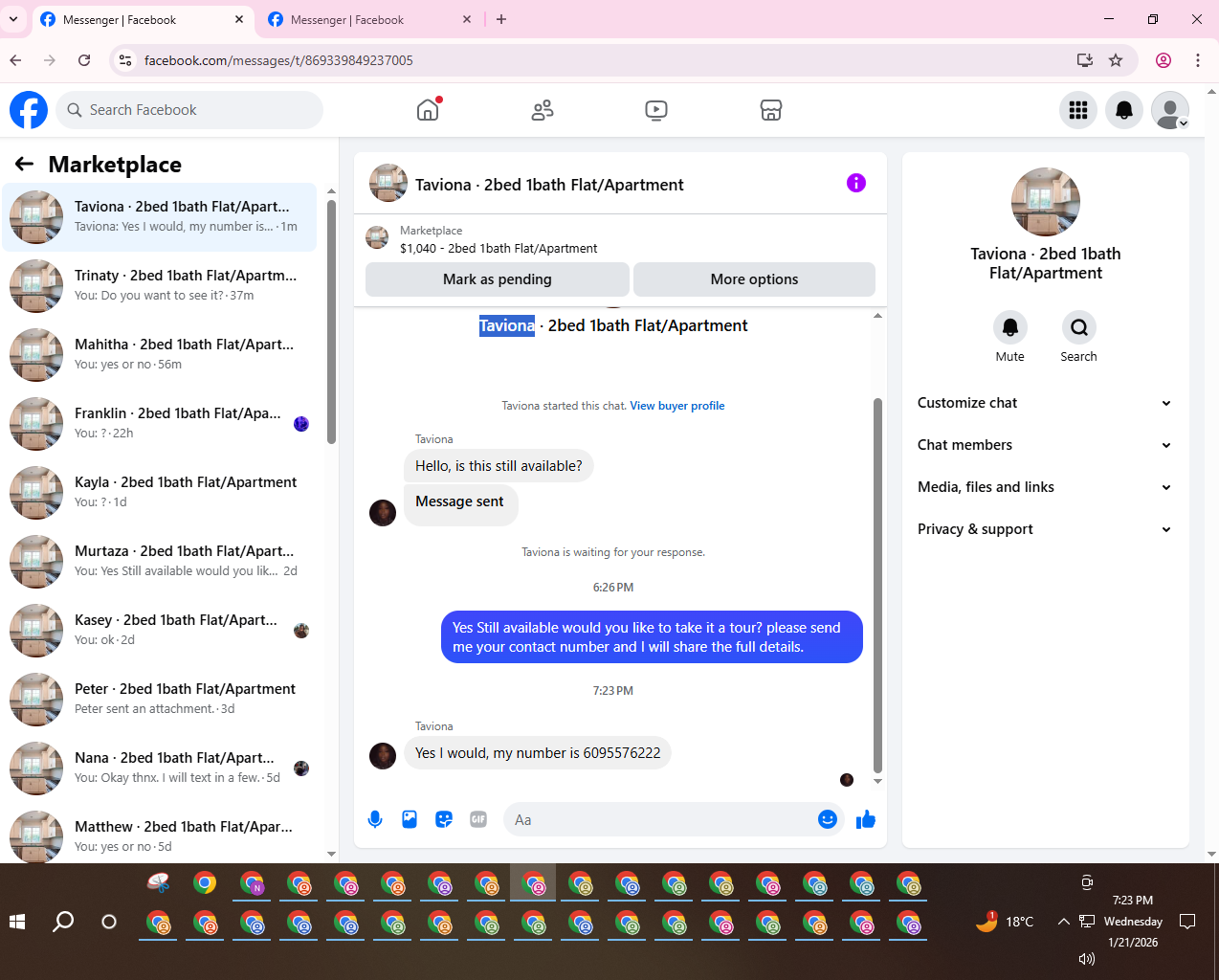Send a thumbs up like
1219x980 pixels.
point(866,819)
